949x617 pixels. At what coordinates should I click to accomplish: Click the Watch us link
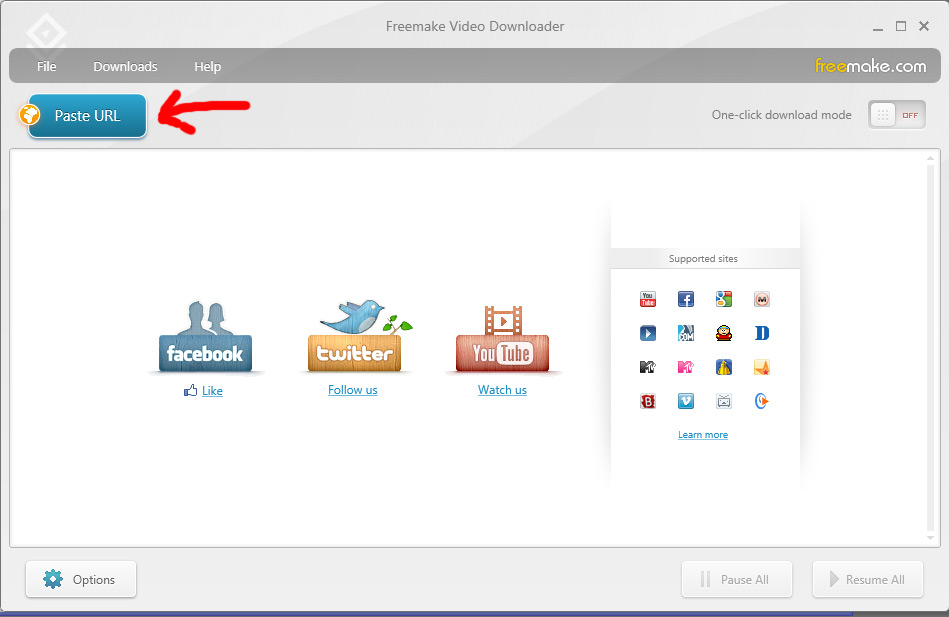[x=502, y=390]
